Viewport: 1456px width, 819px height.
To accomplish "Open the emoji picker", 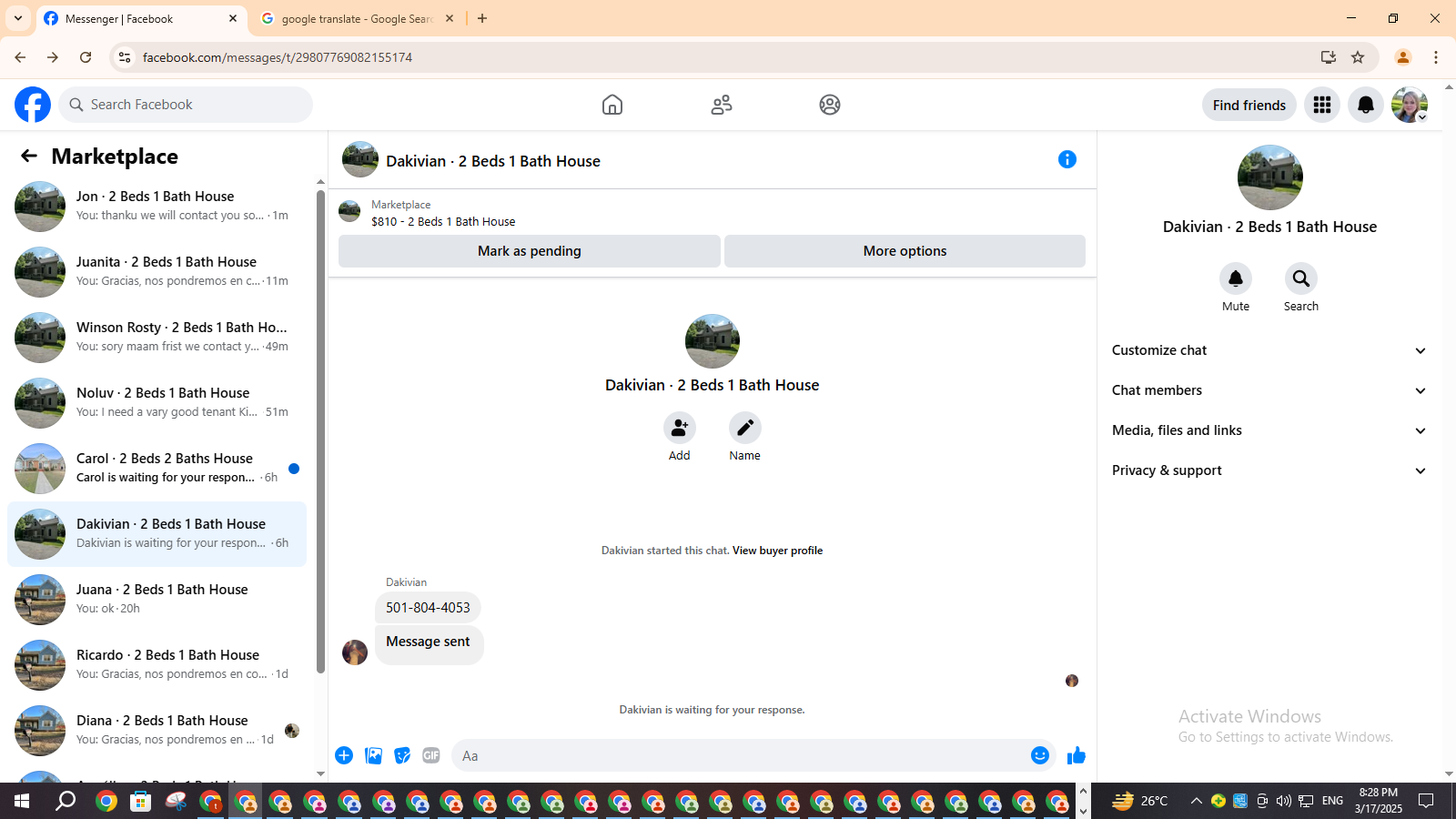I will click(x=1040, y=755).
